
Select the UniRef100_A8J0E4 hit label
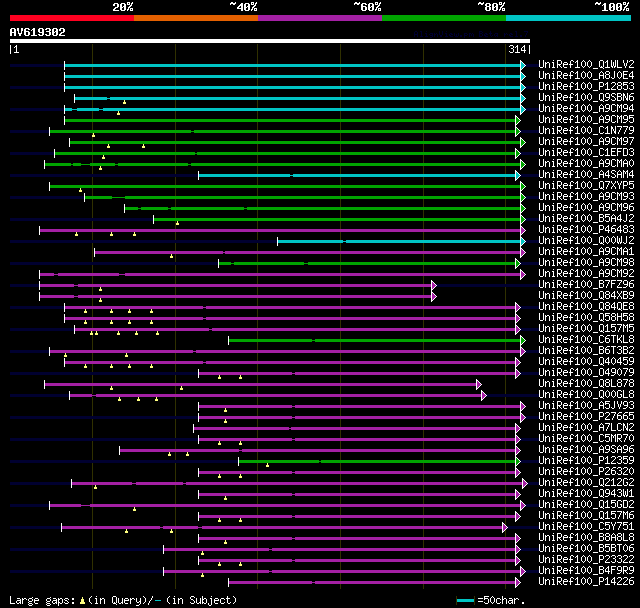click(x=586, y=75)
